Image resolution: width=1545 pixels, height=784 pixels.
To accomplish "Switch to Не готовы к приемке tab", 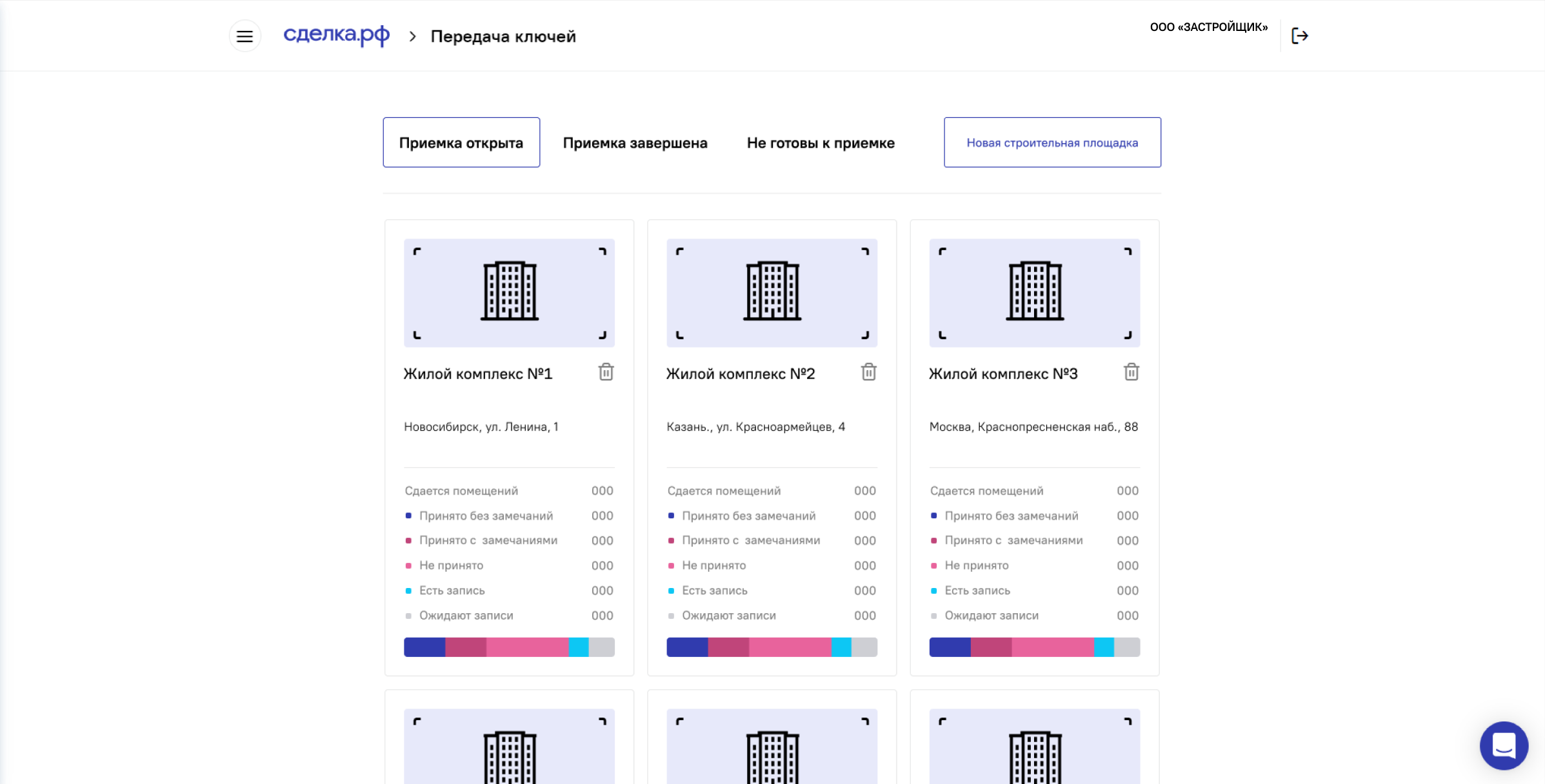I will 821,143.
